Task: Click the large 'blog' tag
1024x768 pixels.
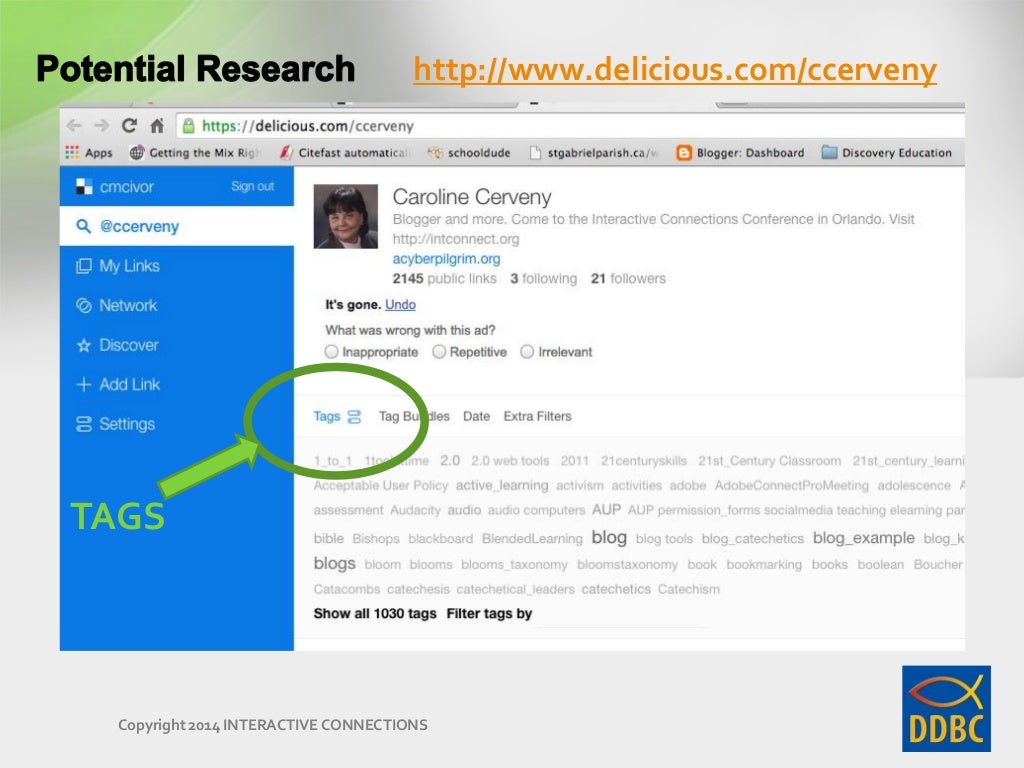Action: pos(609,537)
